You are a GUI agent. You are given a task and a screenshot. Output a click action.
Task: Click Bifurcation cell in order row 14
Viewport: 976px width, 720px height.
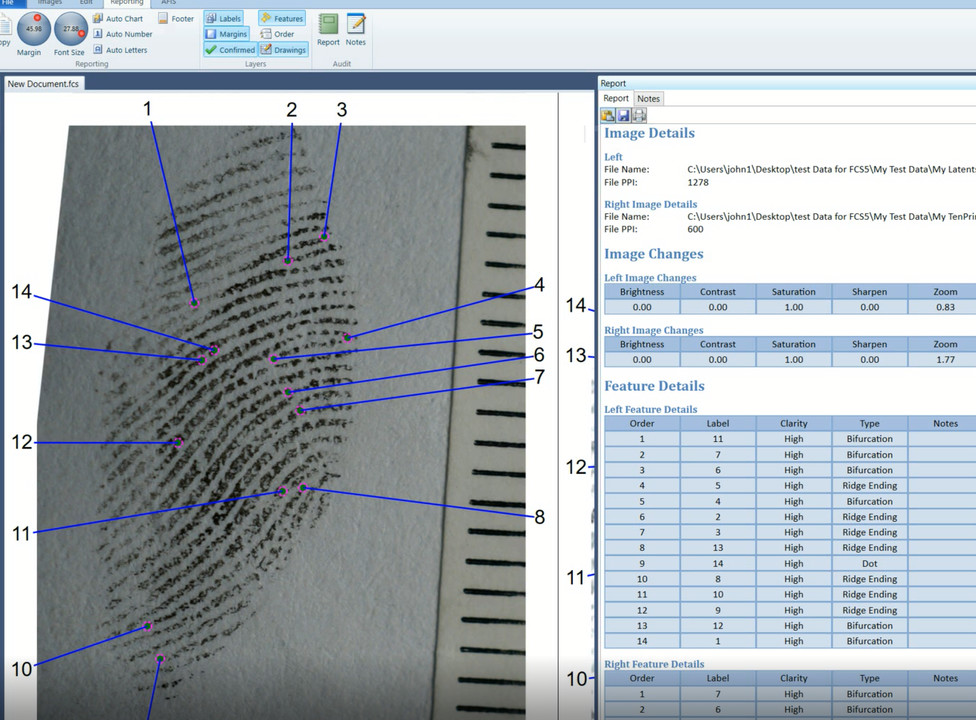coord(870,641)
